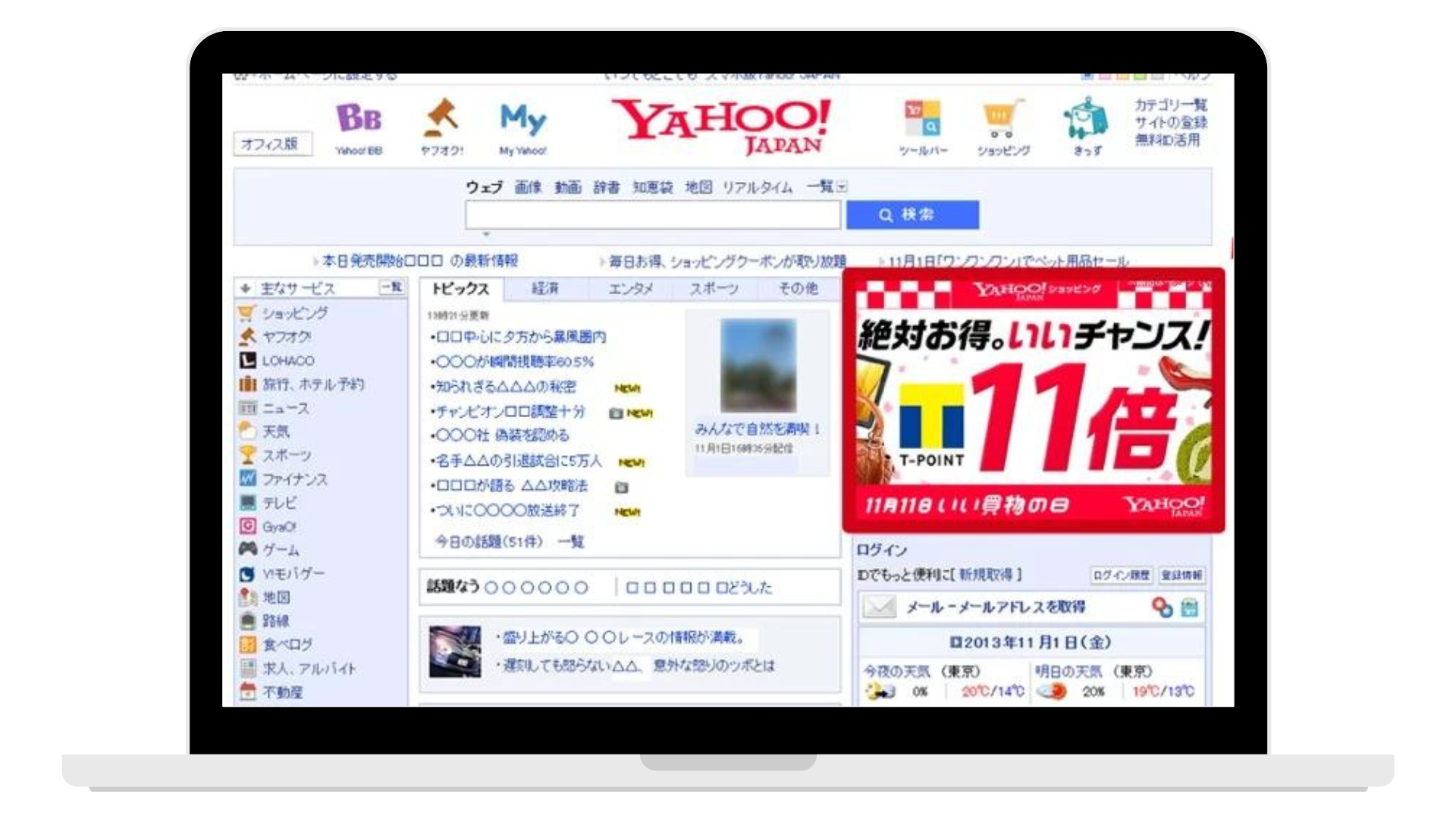Open the date 2013年11月1日(金) calendar link
This screenshot has width=1456, height=819.
(1031, 642)
